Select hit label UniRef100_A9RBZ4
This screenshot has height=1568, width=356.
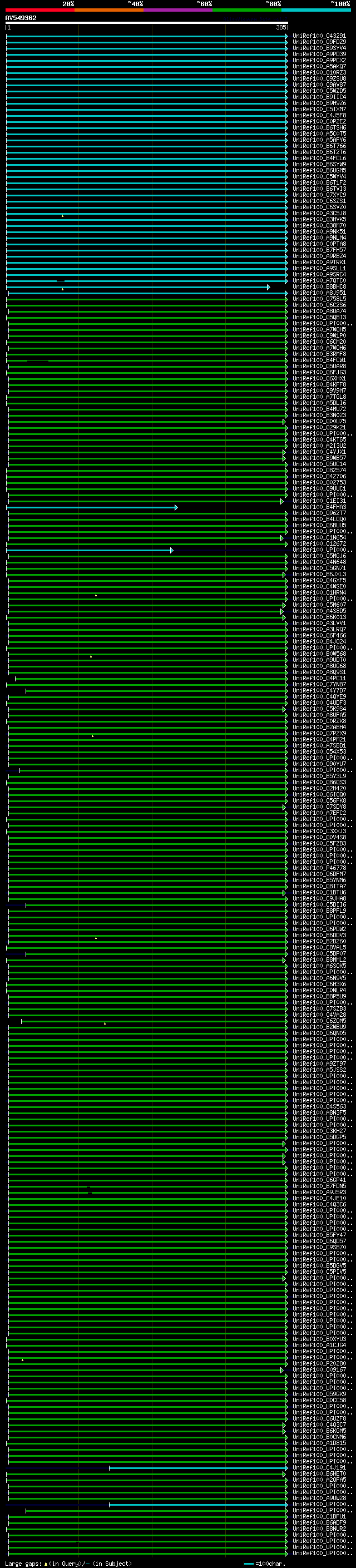coord(319,256)
